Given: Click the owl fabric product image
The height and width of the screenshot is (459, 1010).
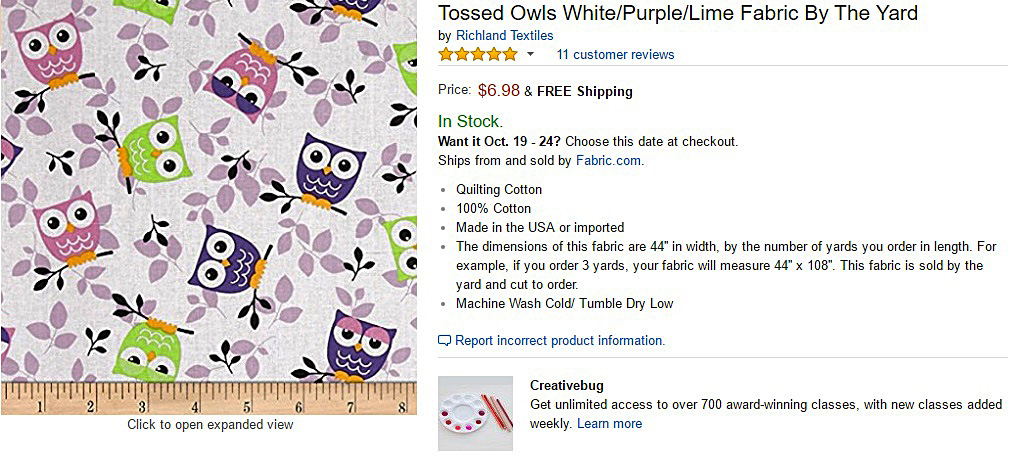Looking at the screenshot, I should (208, 190).
